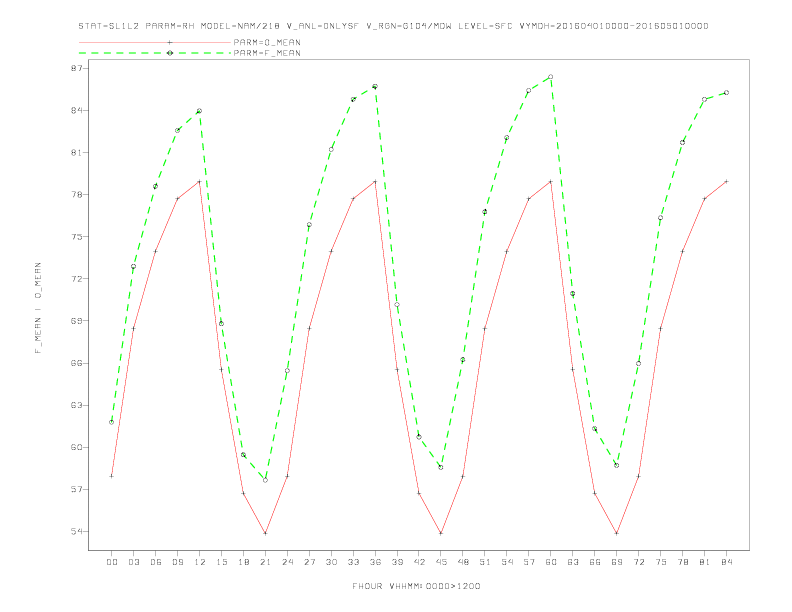Click the red O_MEAN peak point at hour 12
792x612 pixels.
tap(200, 181)
